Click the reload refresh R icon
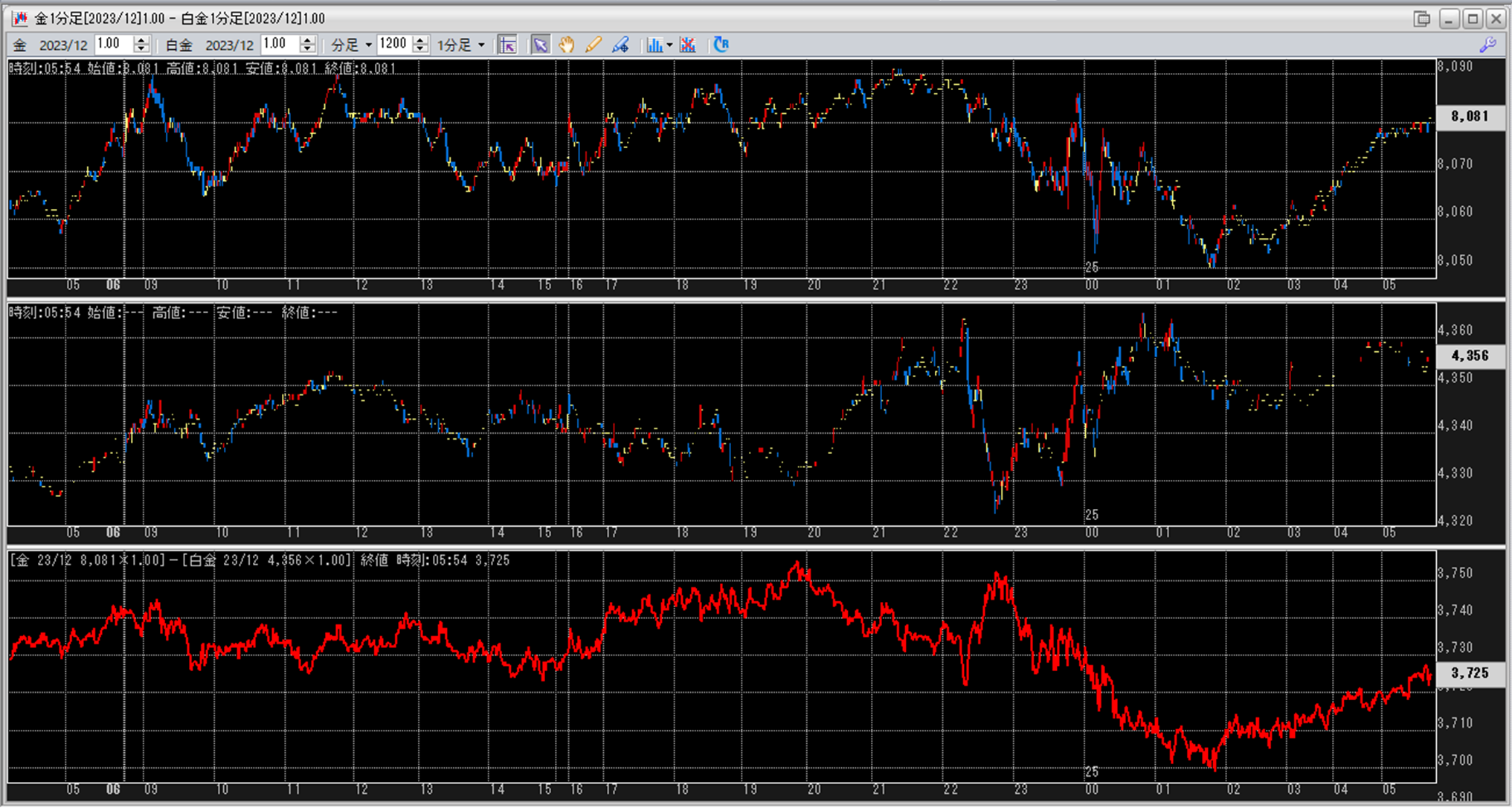1512x808 pixels. point(721,45)
